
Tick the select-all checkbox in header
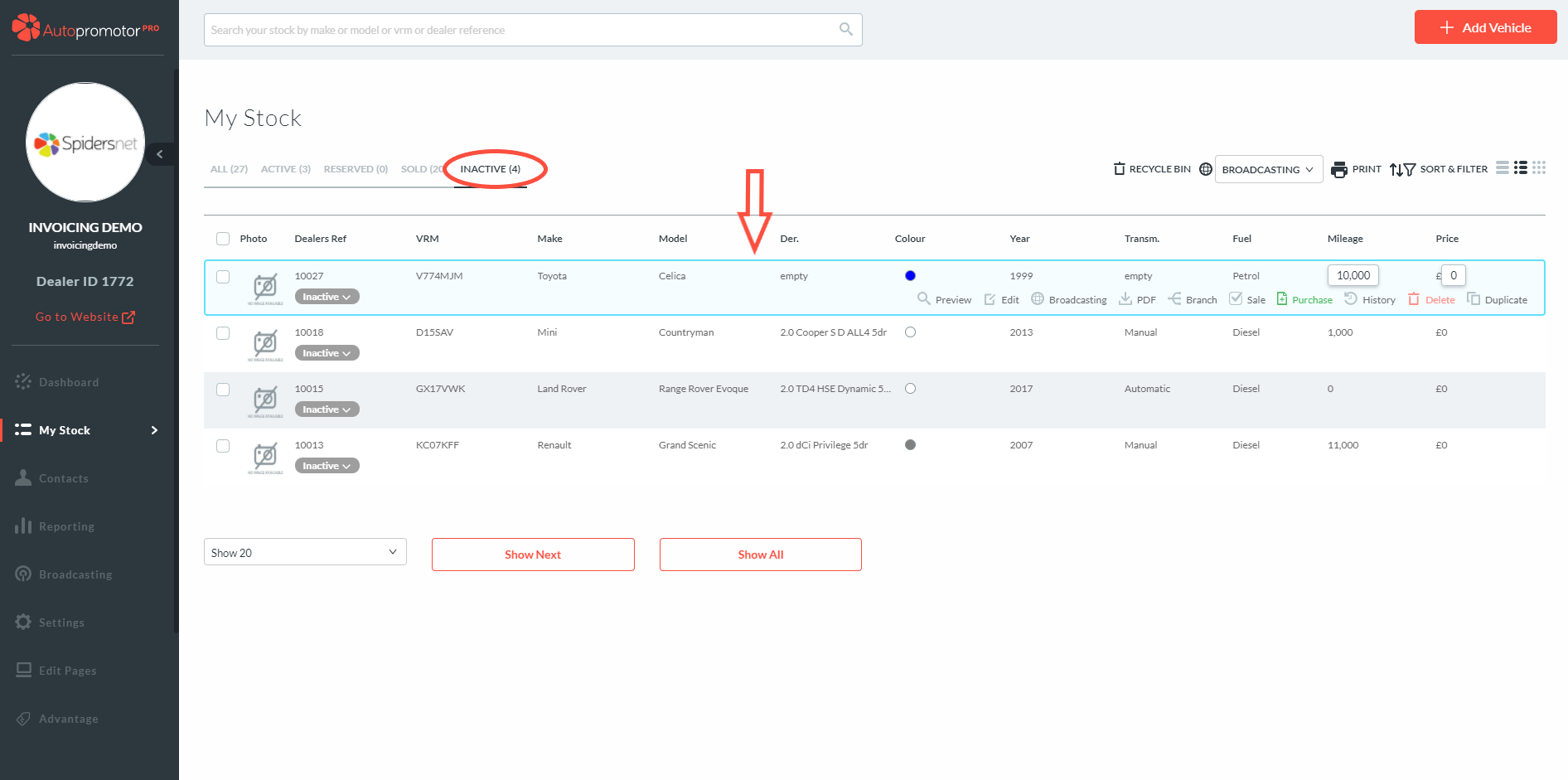pyautogui.click(x=223, y=239)
